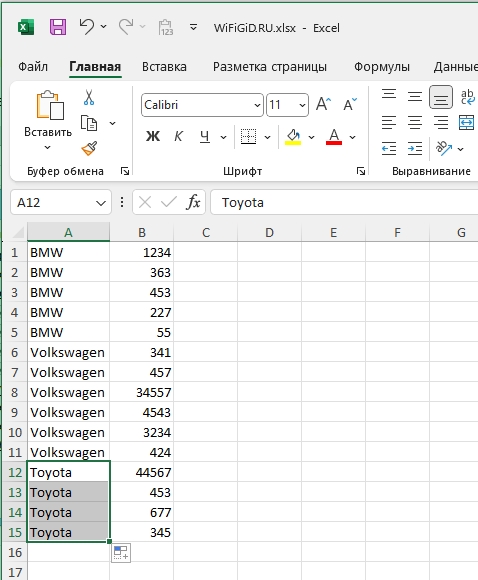
Task: Click the Excel application logo icon
Action: pos(26,27)
